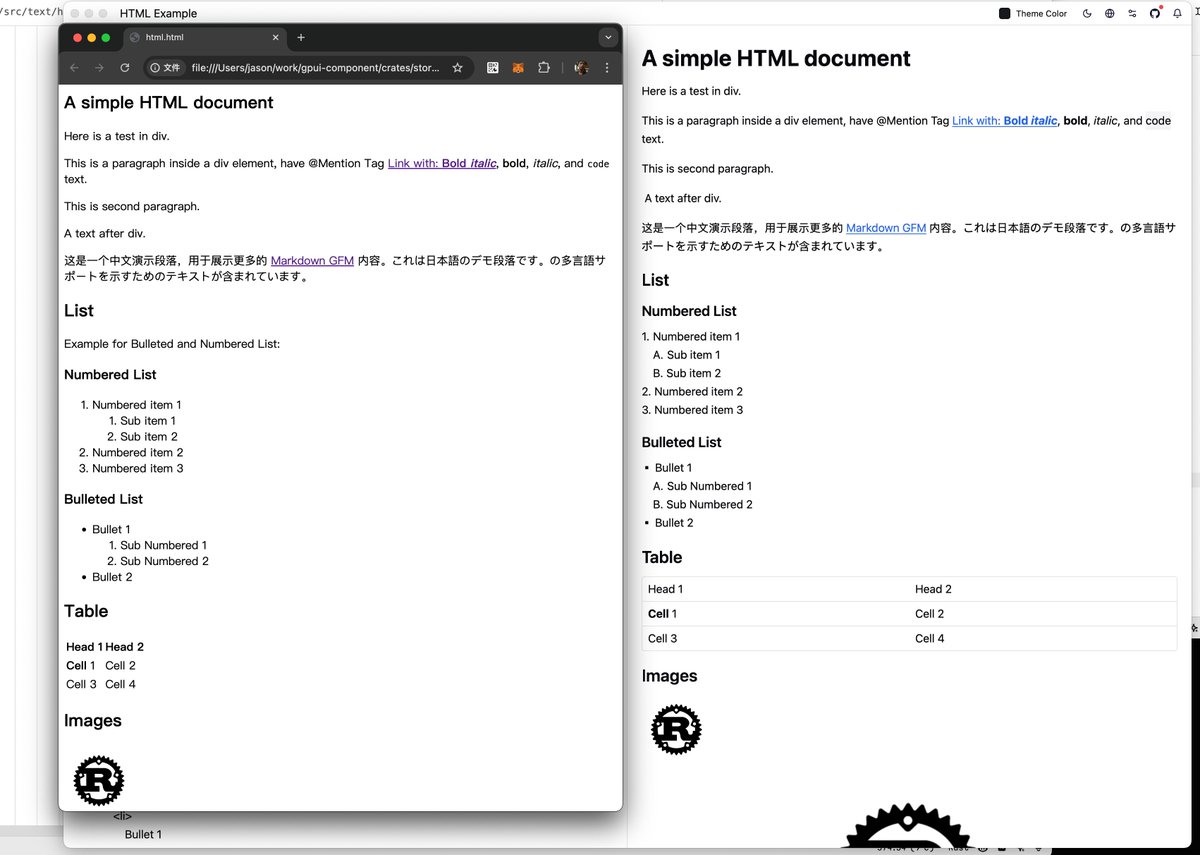This screenshot has height=855, width=1200.
Task: Click 'Cell 2' in Chrome's table
Action: pos(120,666)
